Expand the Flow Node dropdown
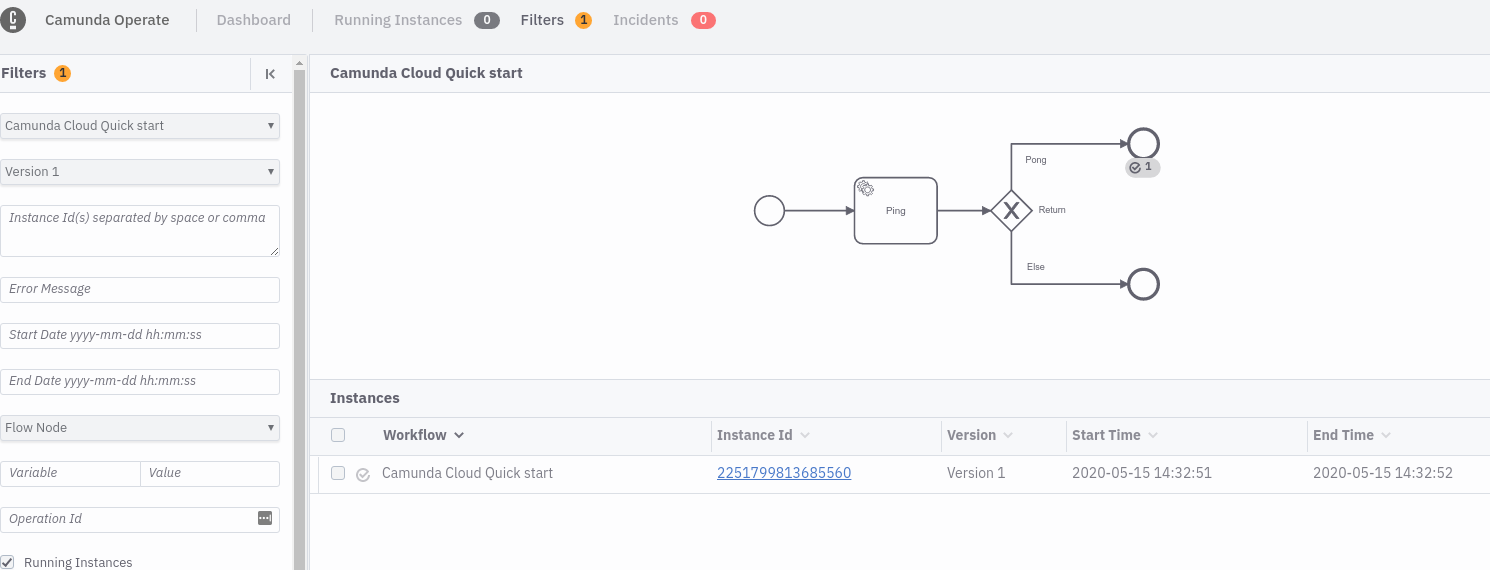 (x=140, y=428)
